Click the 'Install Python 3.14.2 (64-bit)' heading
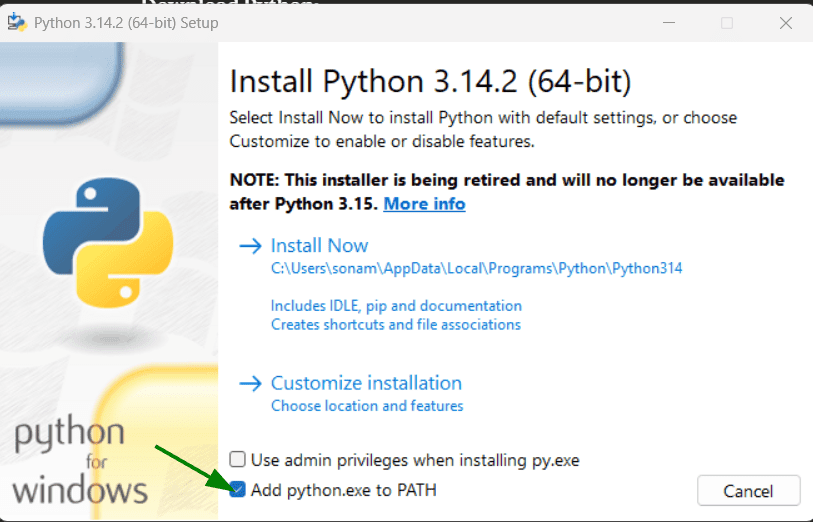Screen dimensions: 813x522 coord(430,81)
